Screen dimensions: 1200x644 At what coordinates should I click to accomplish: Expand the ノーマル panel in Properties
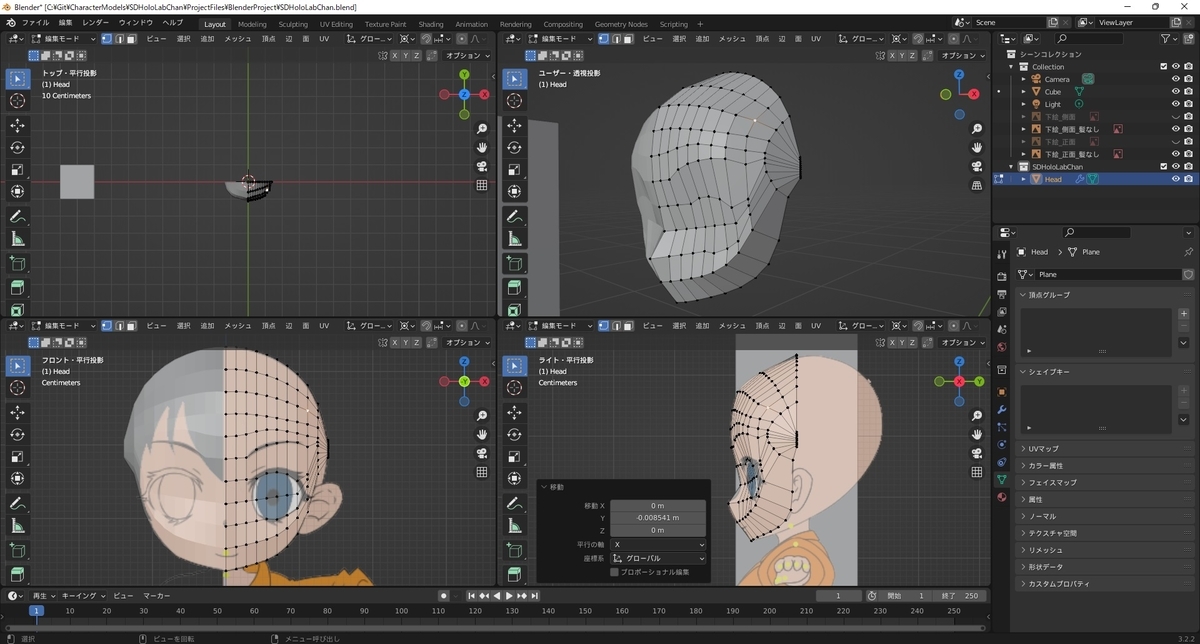point(1105,516)
